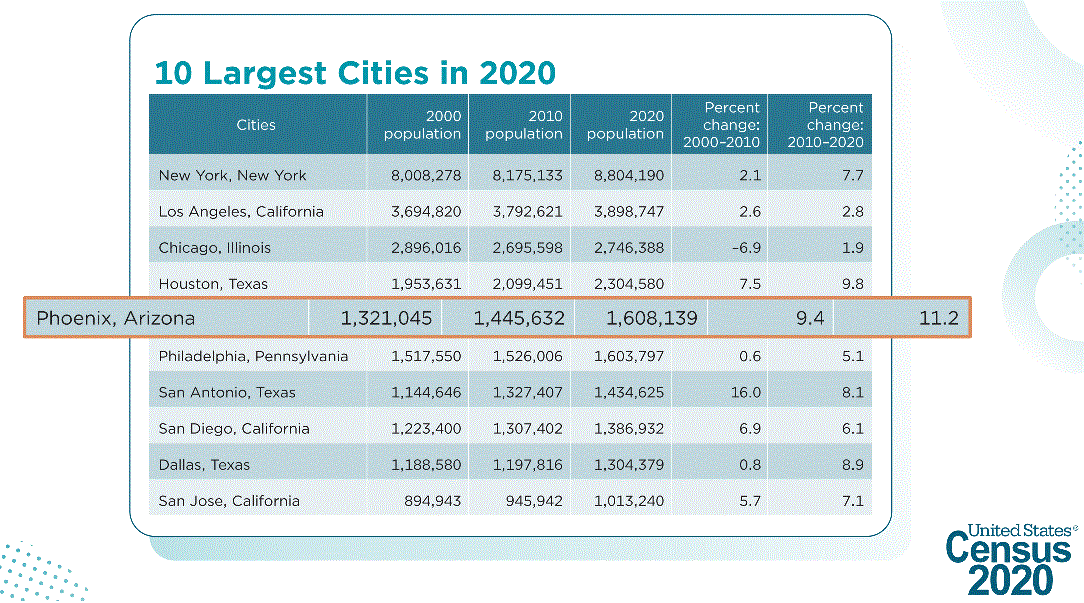Click Chicago's negative percent change -6.9

(x=747, y=248)
